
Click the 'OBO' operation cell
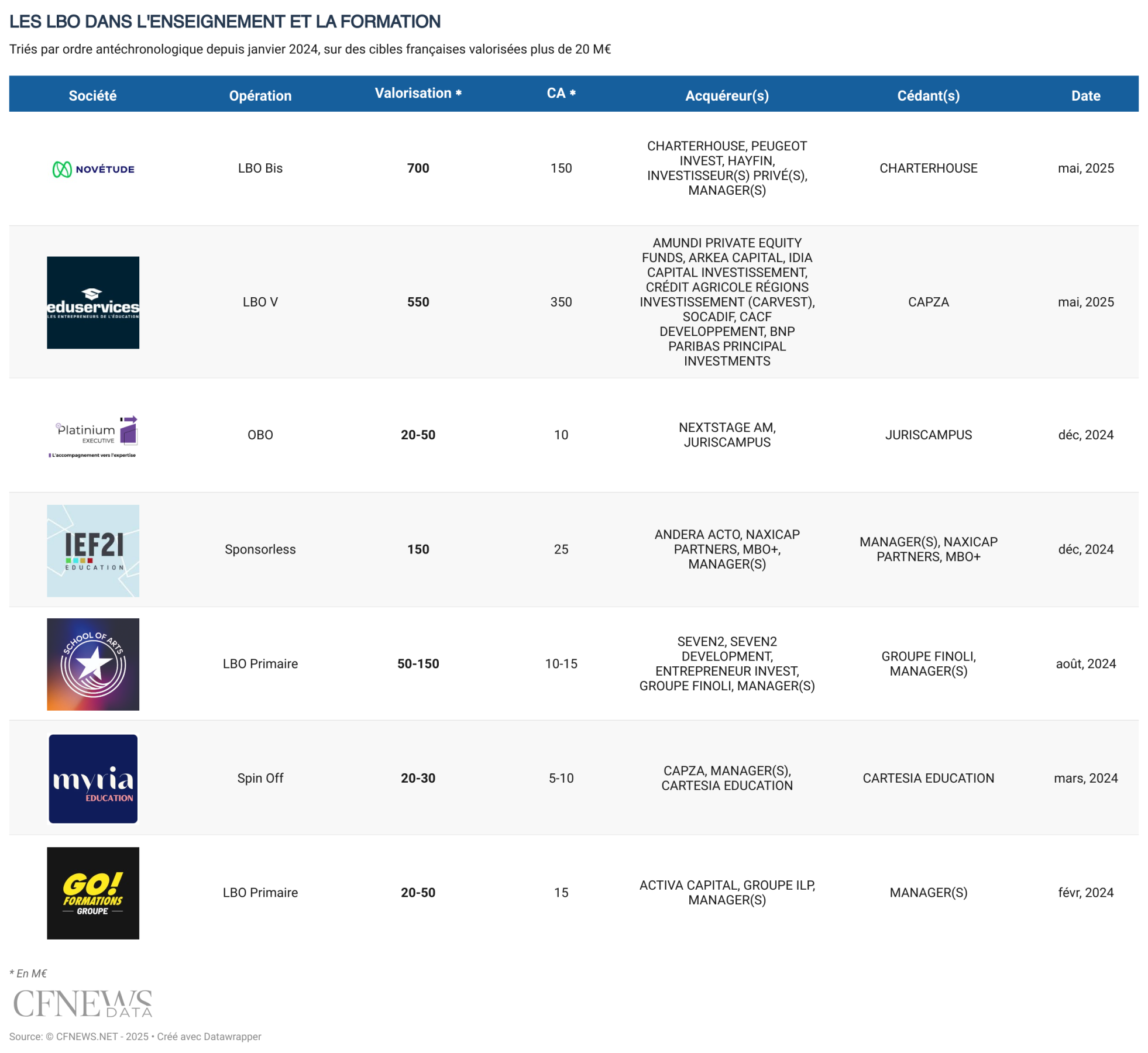[260, 435]
